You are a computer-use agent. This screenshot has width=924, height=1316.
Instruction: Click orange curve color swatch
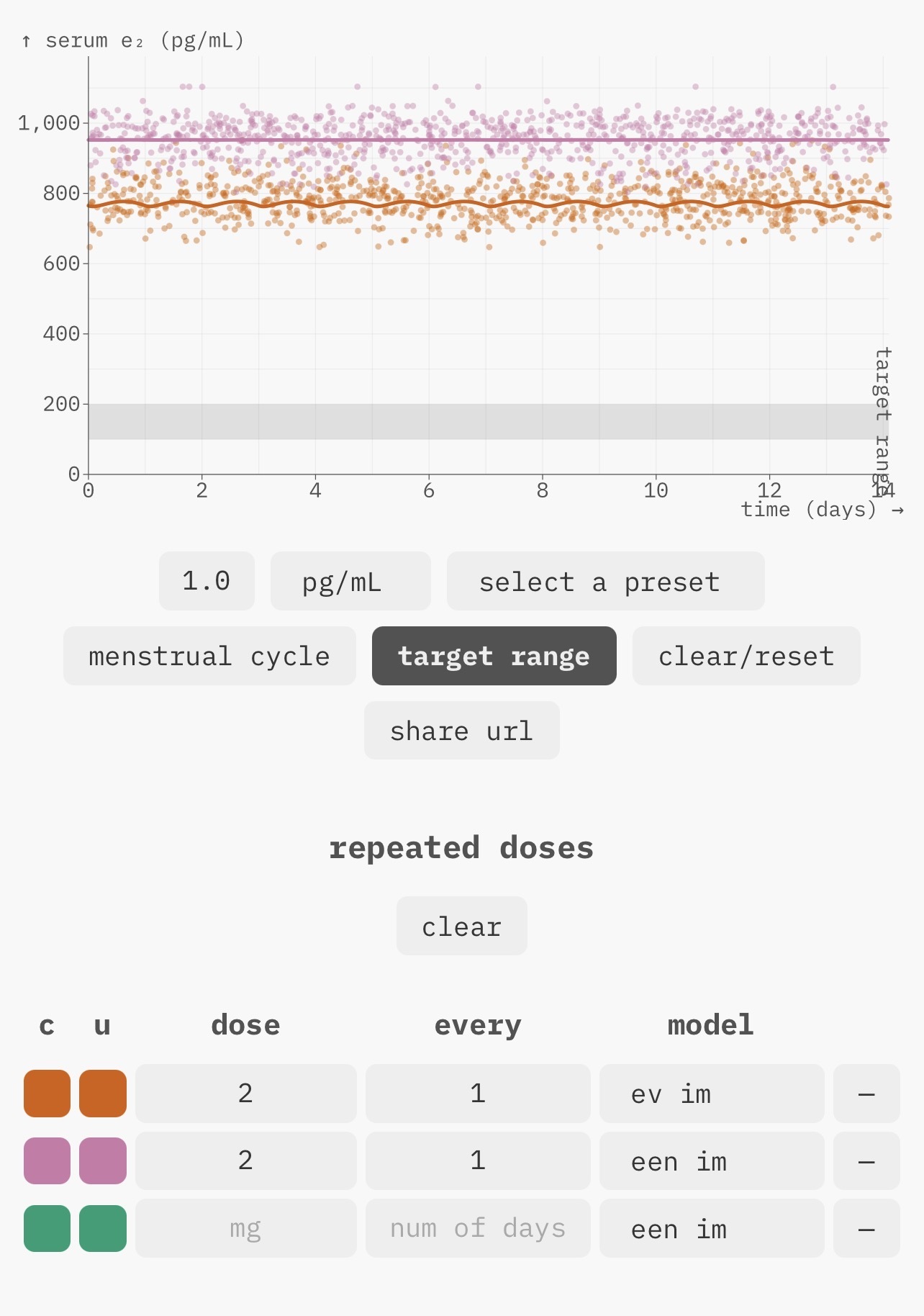(x=47, y=1094)
